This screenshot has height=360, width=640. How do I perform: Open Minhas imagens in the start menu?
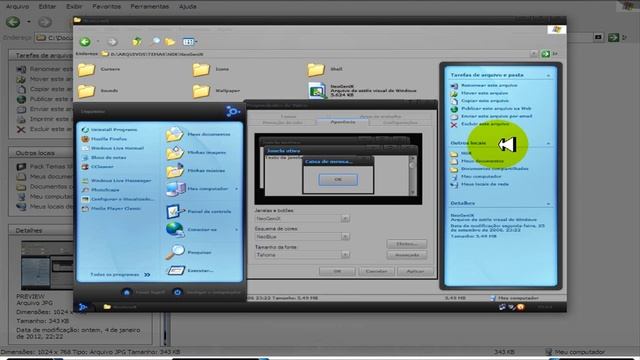click(x=196, y=153)
